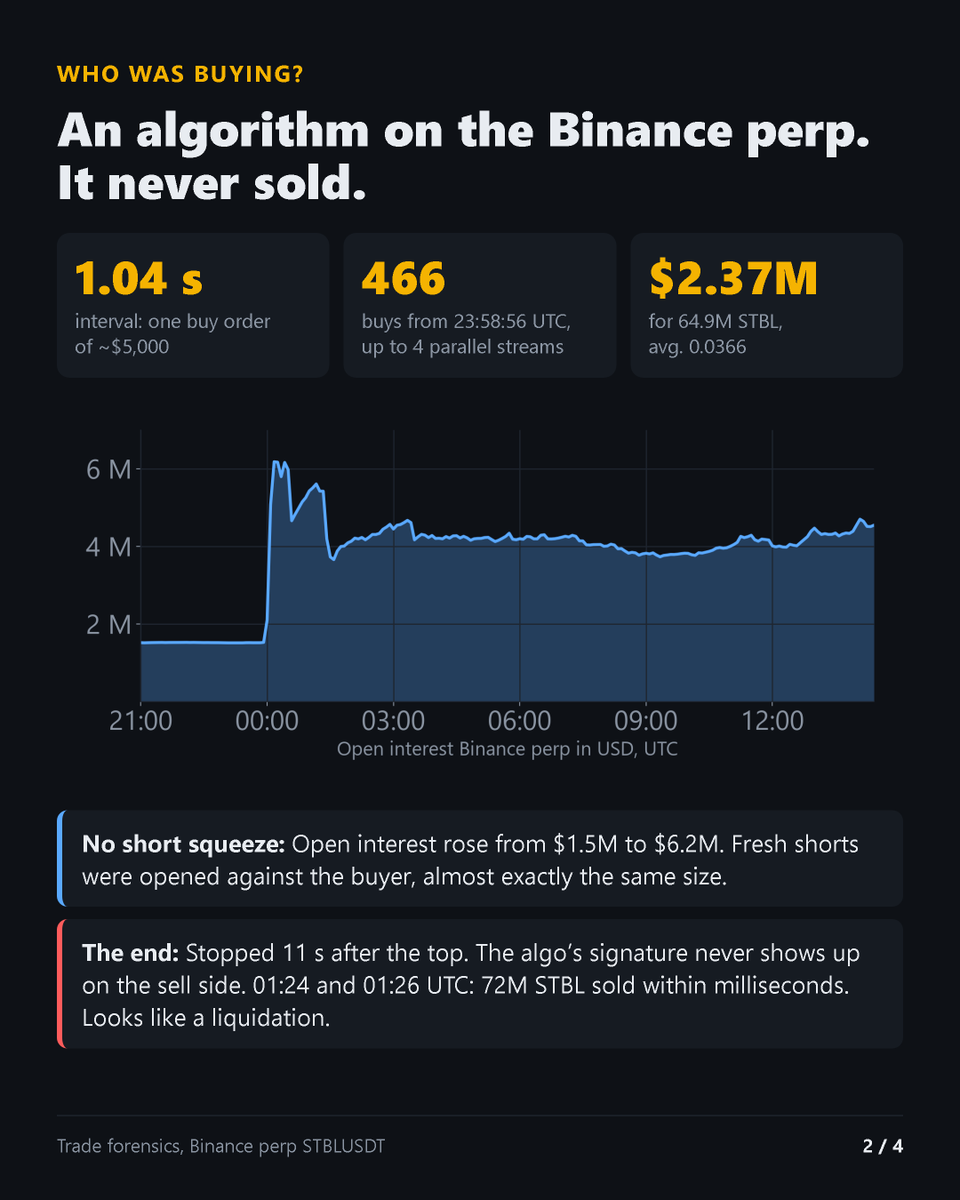Select 'The end' note box with red border
Image resolution: width=960 pixels, height=1200 pixels.
click(x=480, y=984)
